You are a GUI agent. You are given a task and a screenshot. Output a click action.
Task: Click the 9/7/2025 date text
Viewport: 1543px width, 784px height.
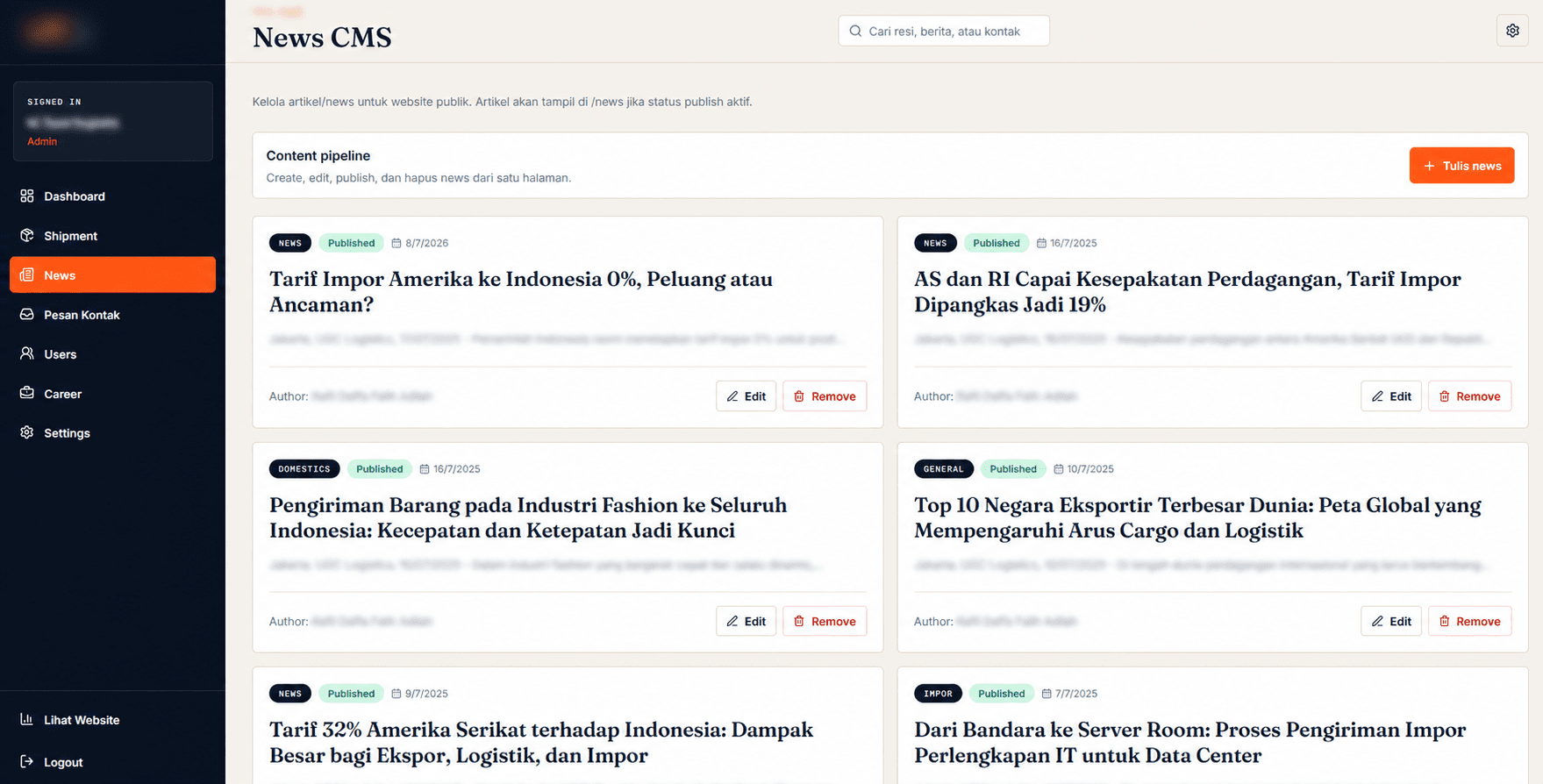tap(426, 694)
